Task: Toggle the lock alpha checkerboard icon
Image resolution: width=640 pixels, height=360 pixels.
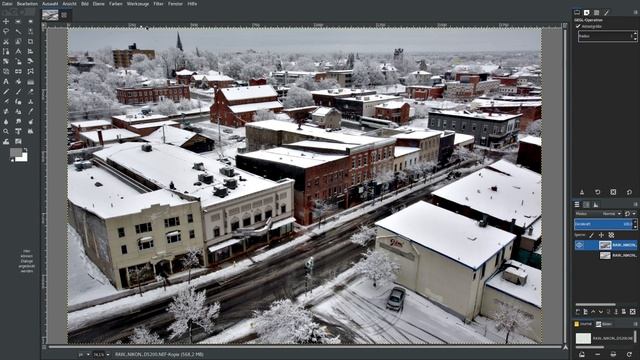Action: pos(611,235)
